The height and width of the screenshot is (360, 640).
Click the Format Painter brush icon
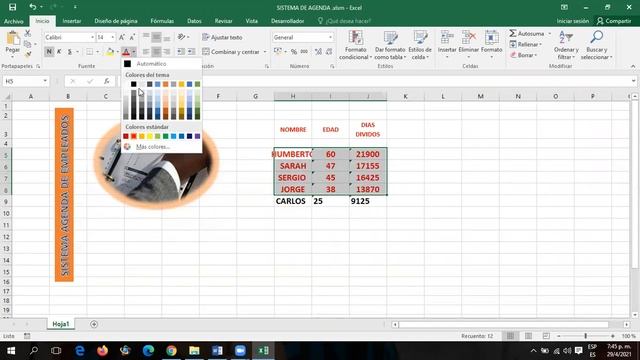point(28,53)
